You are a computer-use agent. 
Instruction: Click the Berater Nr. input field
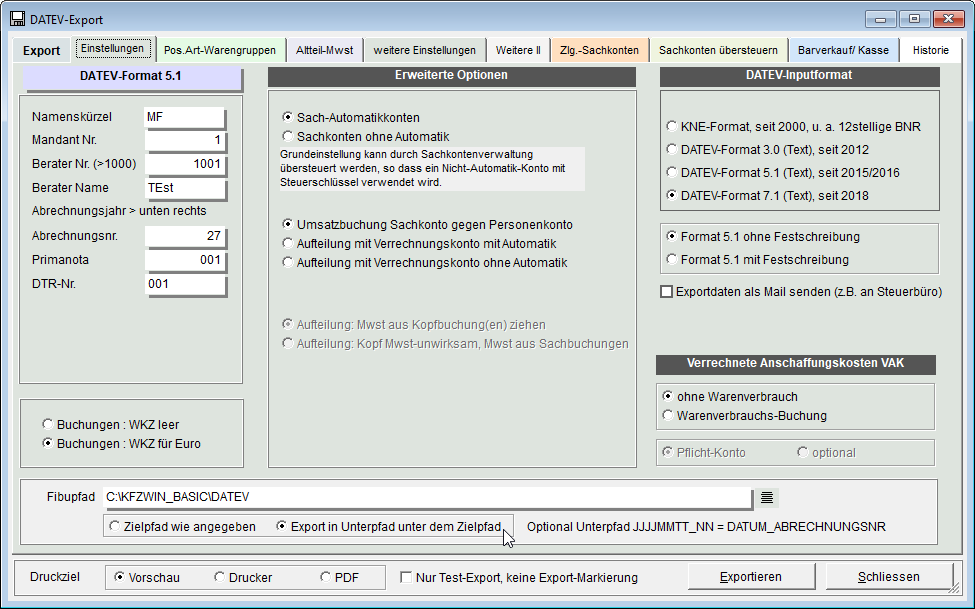(185, 164)
